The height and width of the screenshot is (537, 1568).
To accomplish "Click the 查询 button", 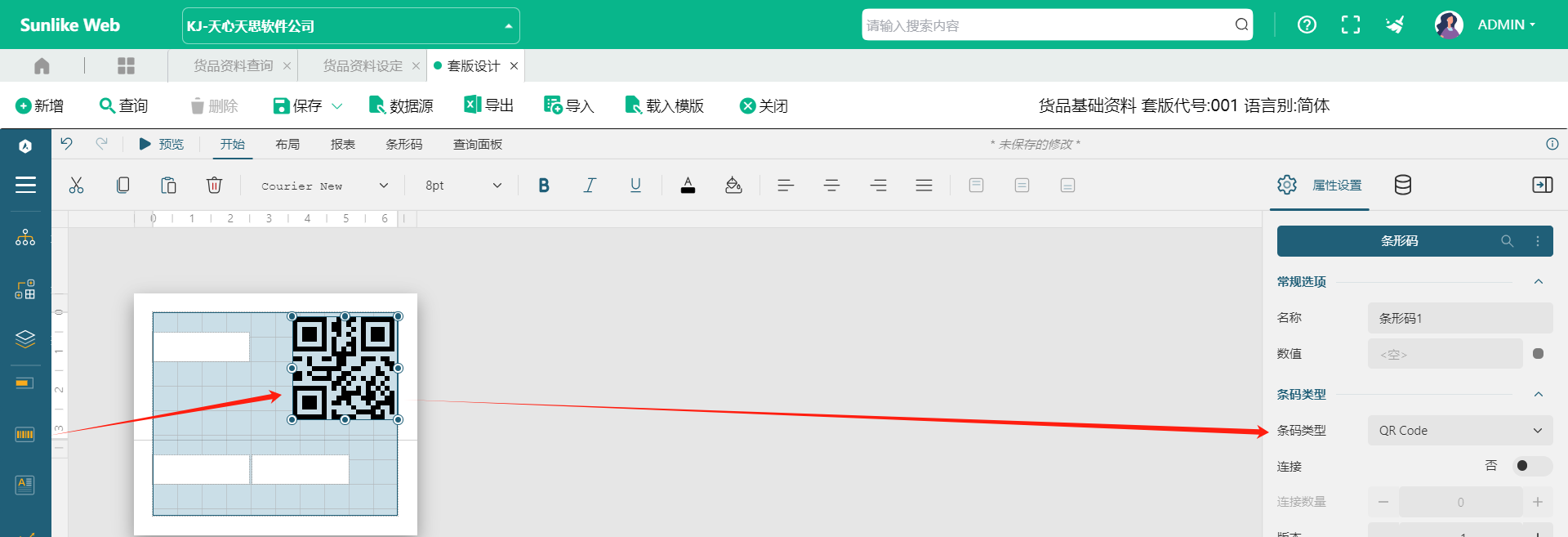I will point(124,105).
